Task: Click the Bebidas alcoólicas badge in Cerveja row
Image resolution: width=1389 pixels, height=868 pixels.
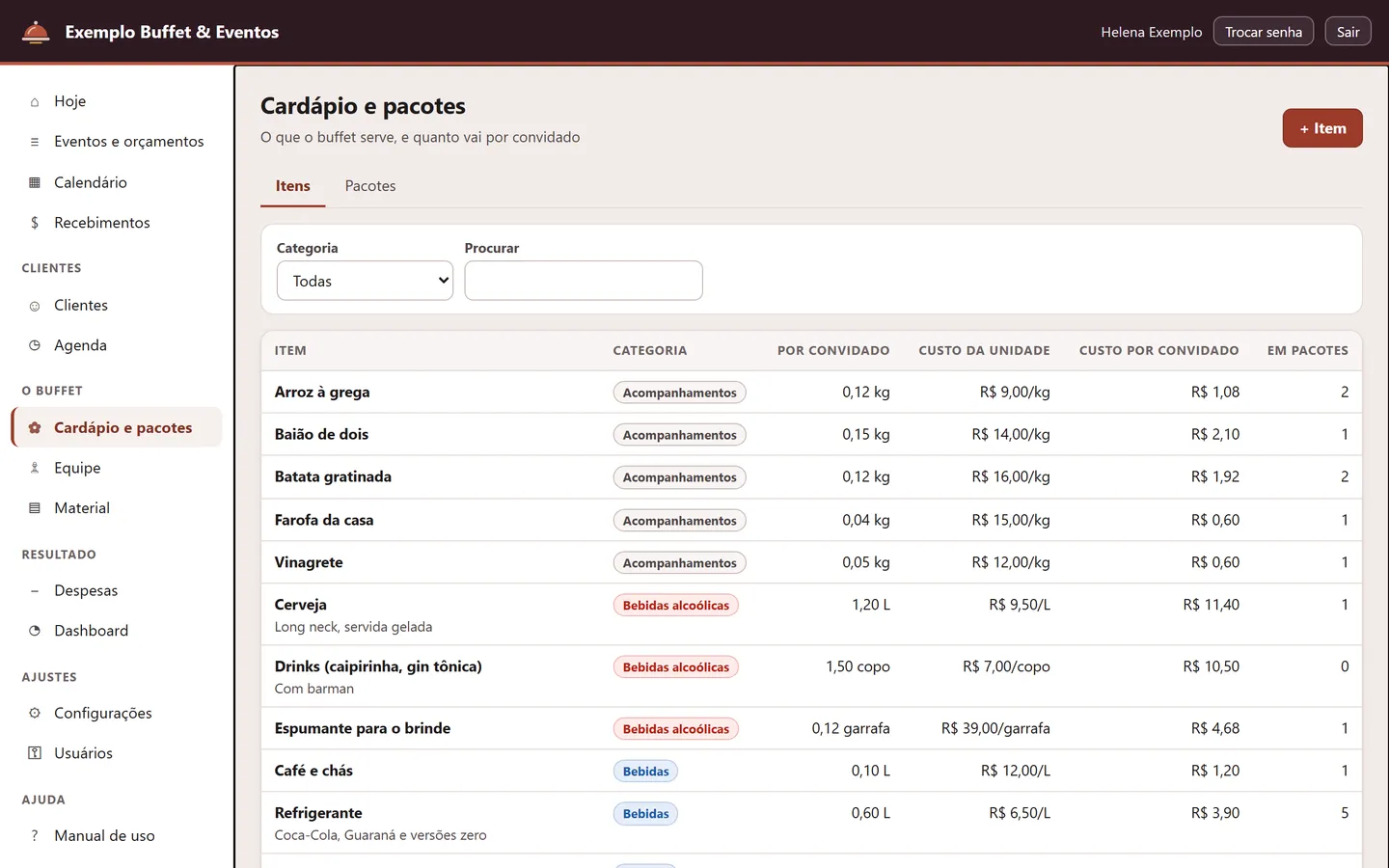Action: tap(676, 606)
